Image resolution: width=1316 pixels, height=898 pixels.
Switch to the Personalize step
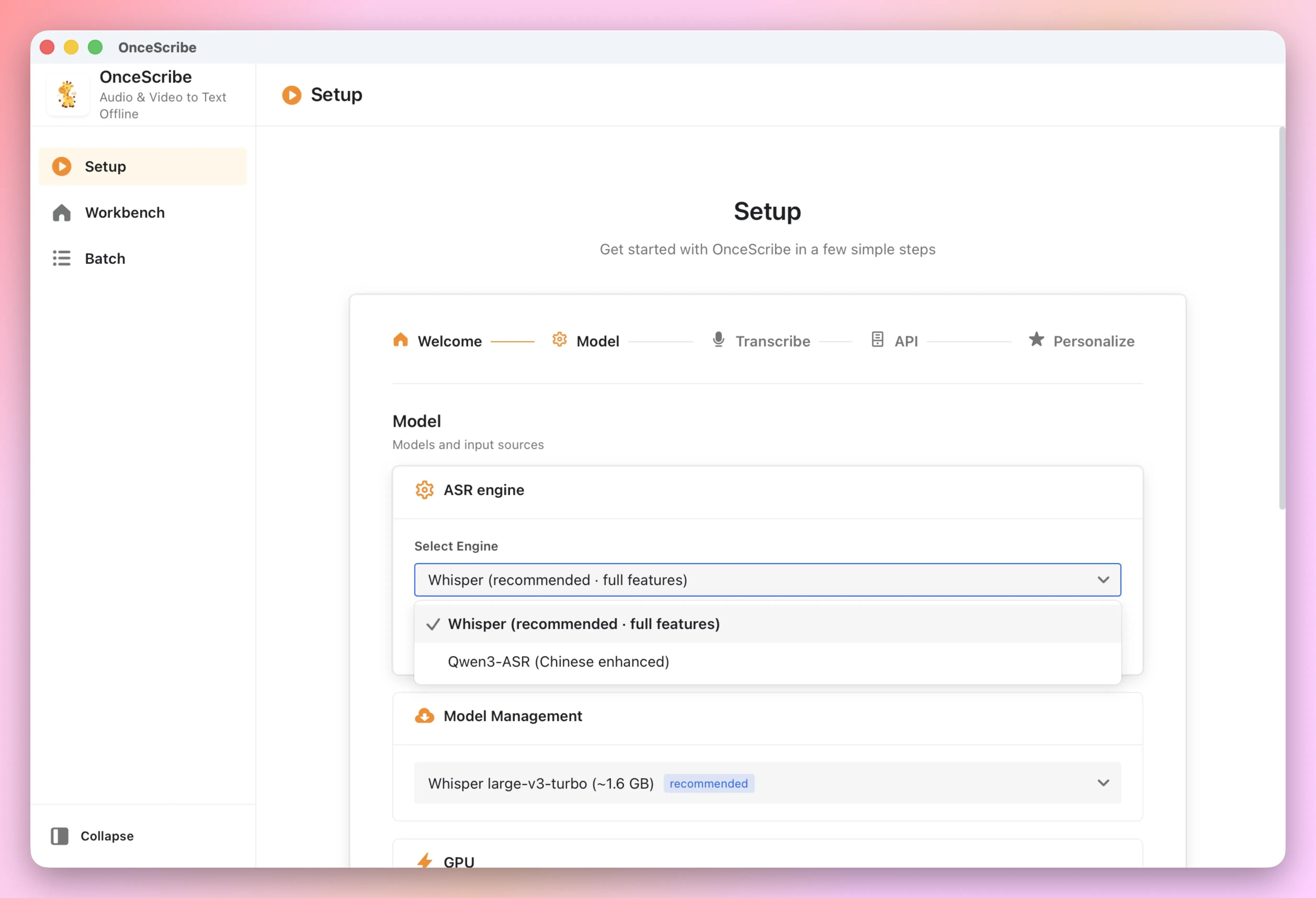(x=1082, y=341)
